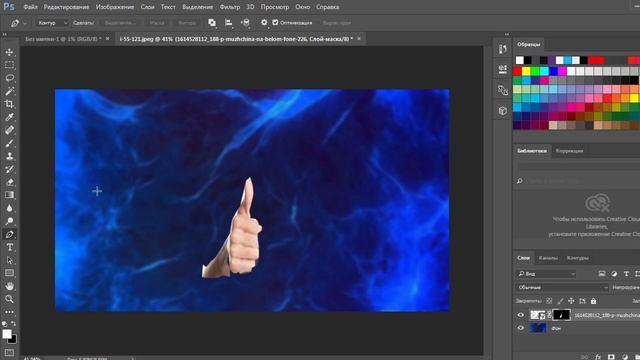Switch to the Каналы tab

pyautogui.click(x=548, y=258)
